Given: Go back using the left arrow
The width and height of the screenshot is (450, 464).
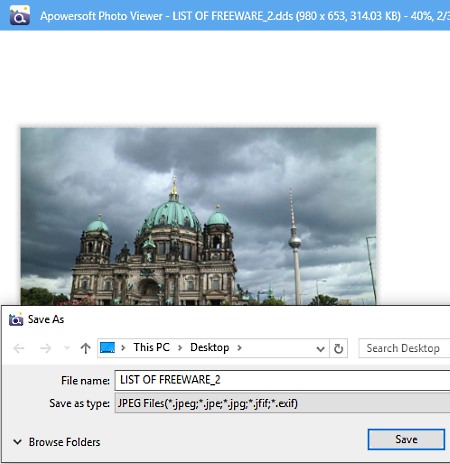Looking at the screenshot, I should coord(19,348).
